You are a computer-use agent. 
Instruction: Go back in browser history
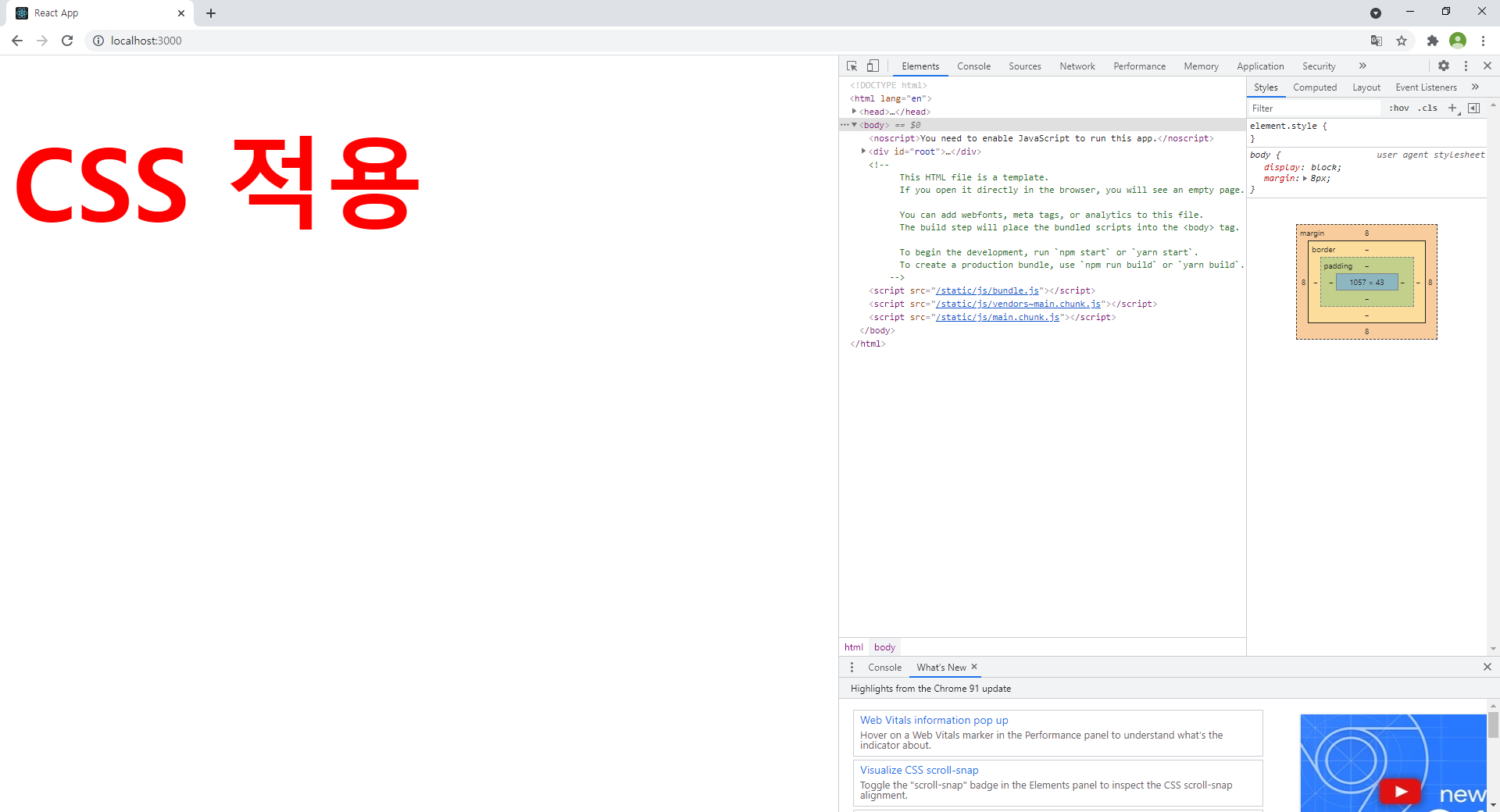click(17, 41)
